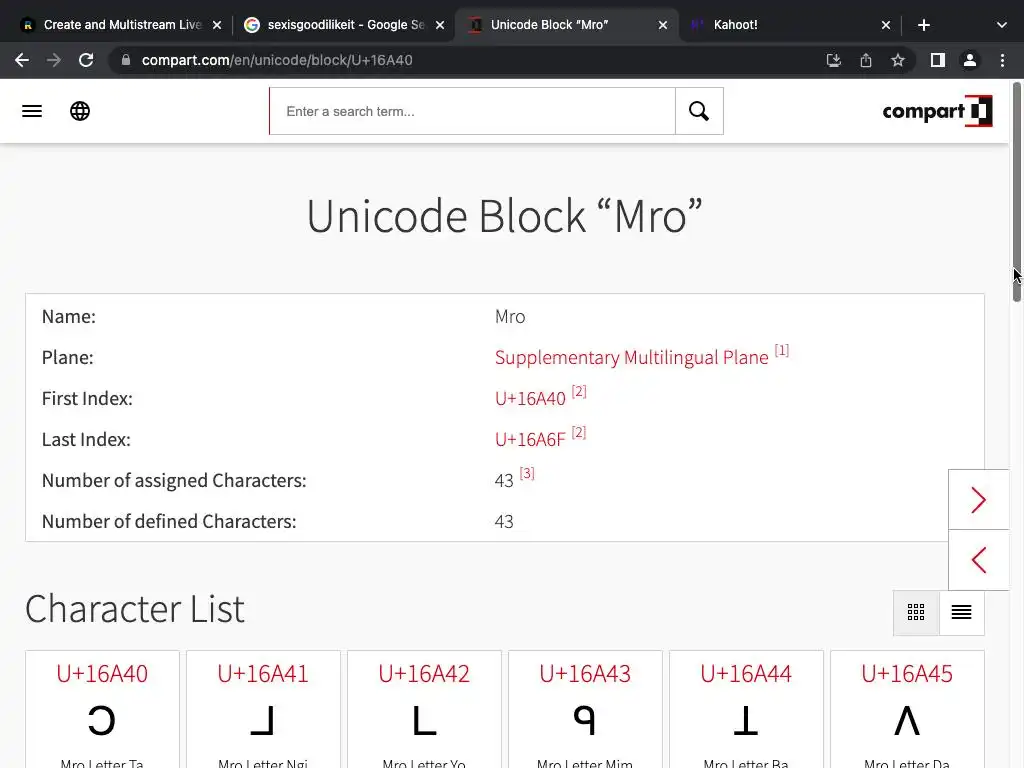Bookmark this page with star icon
Viewport: 1024px width, 768px height.
898,60
